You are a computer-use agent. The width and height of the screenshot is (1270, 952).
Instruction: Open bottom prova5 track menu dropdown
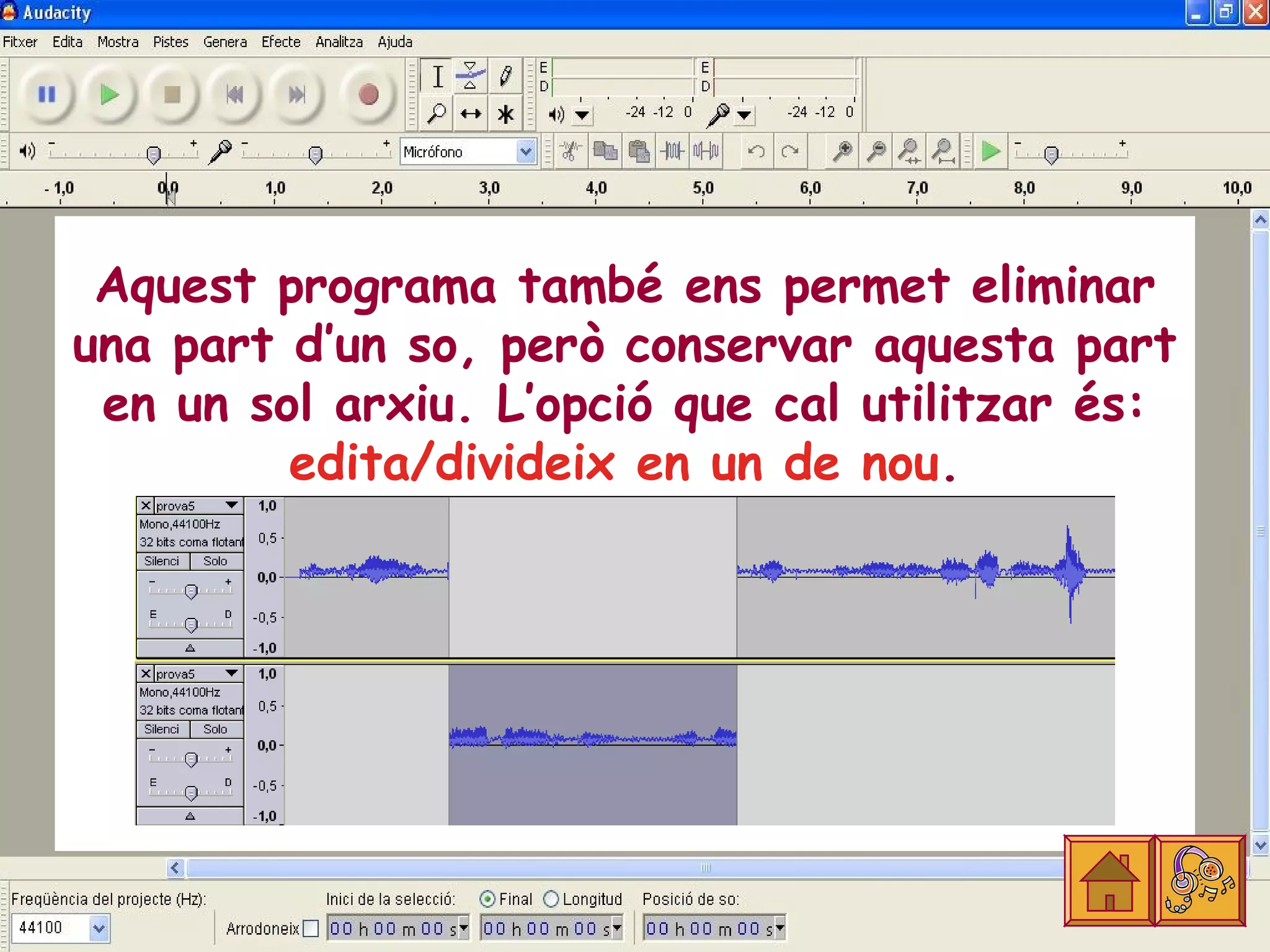[232, 673]
